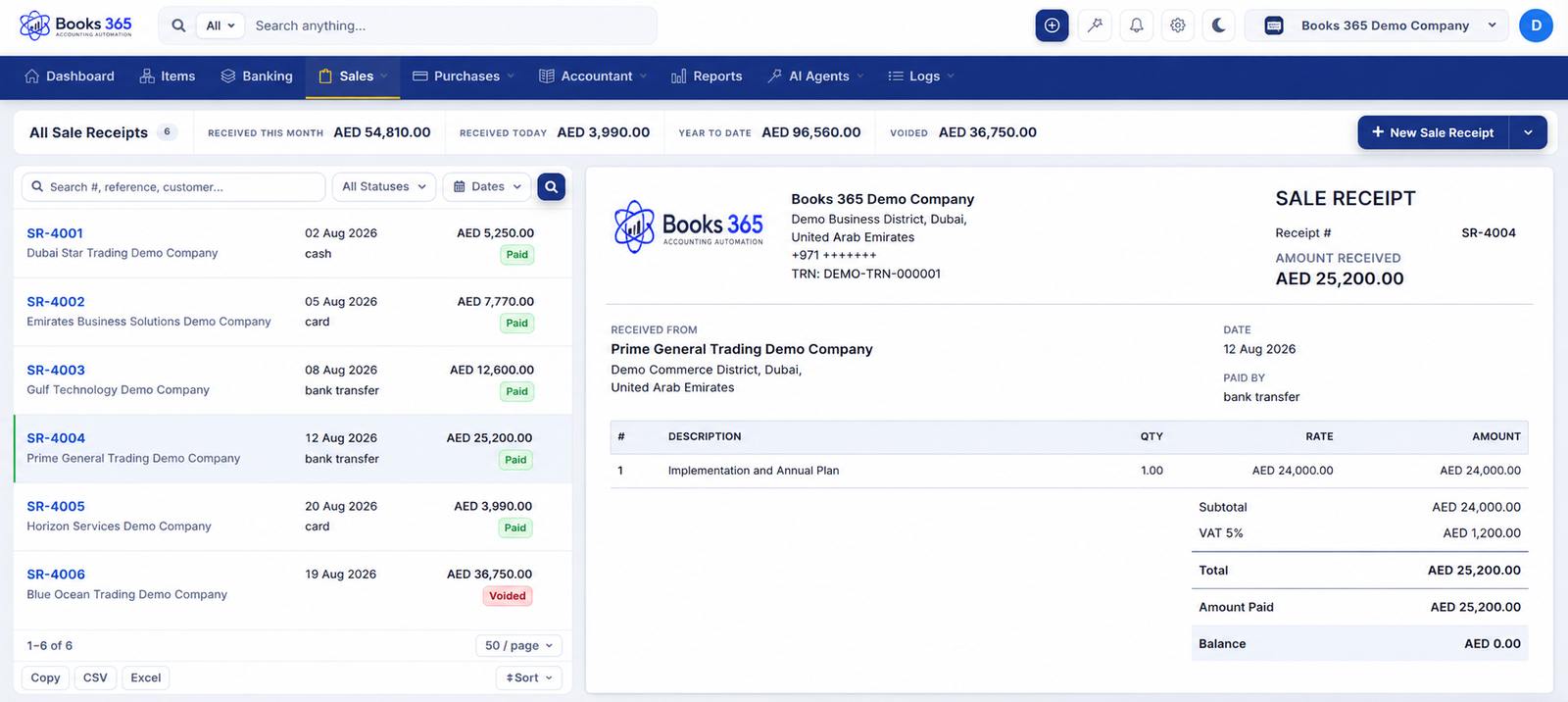Open the All Statuses filter dropdown
The image size is (1568, 702).
[x=384, y=186]
